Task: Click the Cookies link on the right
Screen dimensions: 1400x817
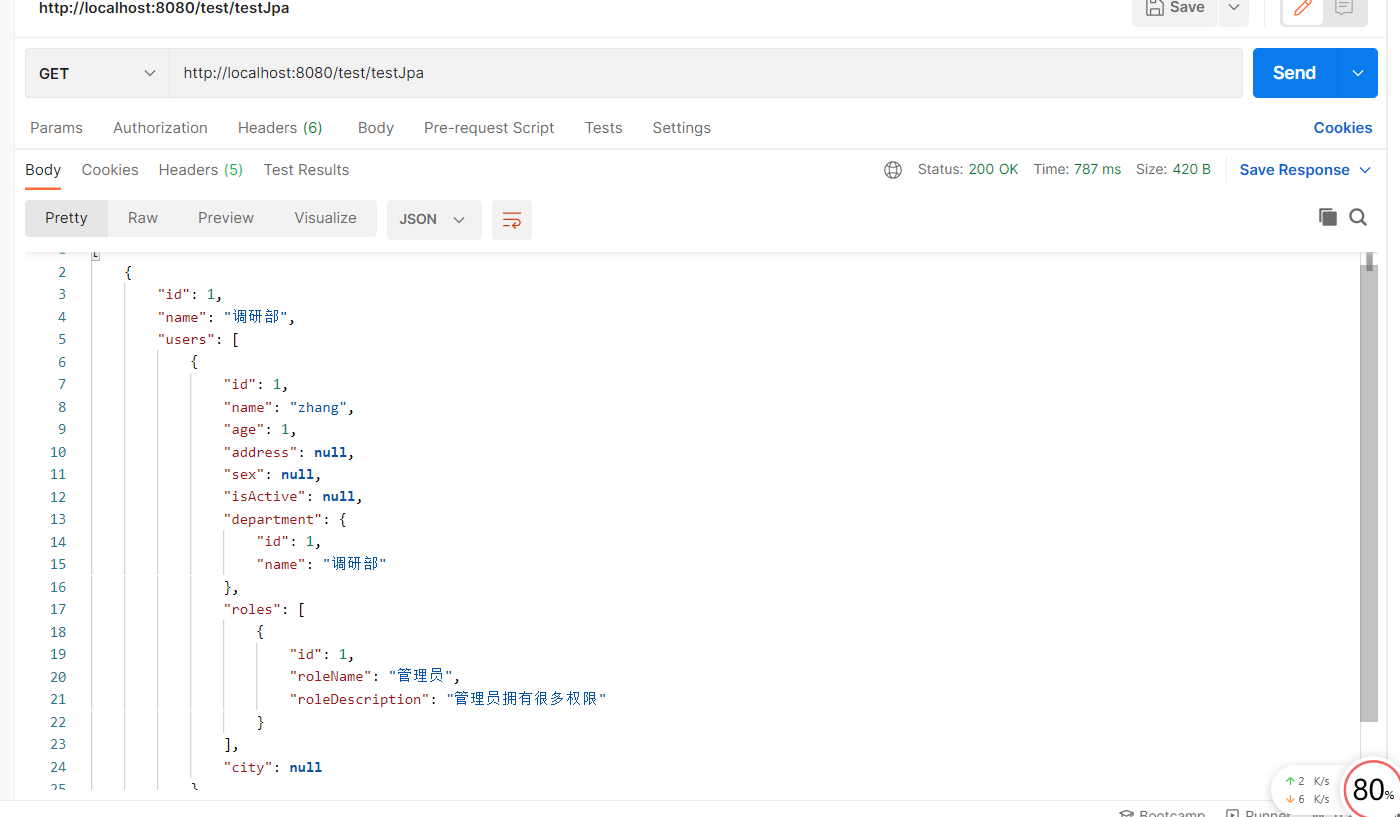Action: click(x=1343, y=128)
